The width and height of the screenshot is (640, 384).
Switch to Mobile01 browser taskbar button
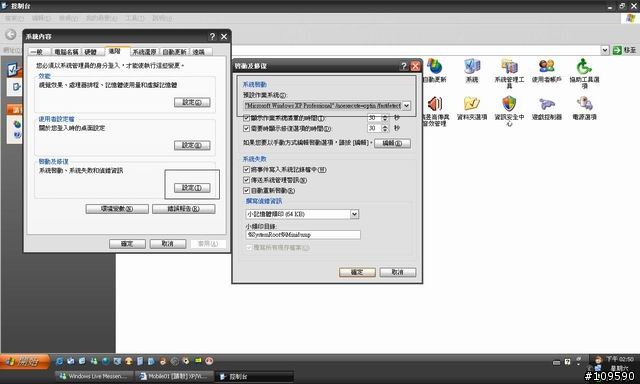click(x=175, y=376)
